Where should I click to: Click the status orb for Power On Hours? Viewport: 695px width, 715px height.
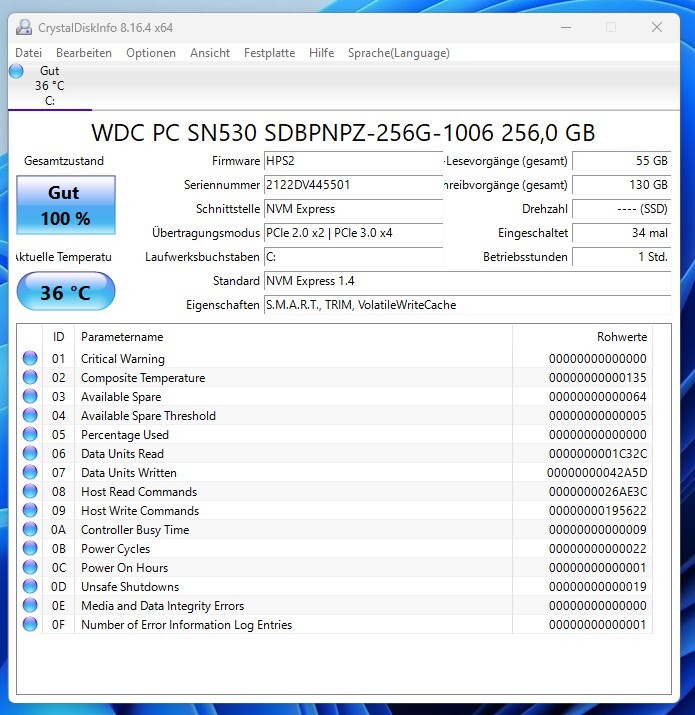tap(30, 568)
